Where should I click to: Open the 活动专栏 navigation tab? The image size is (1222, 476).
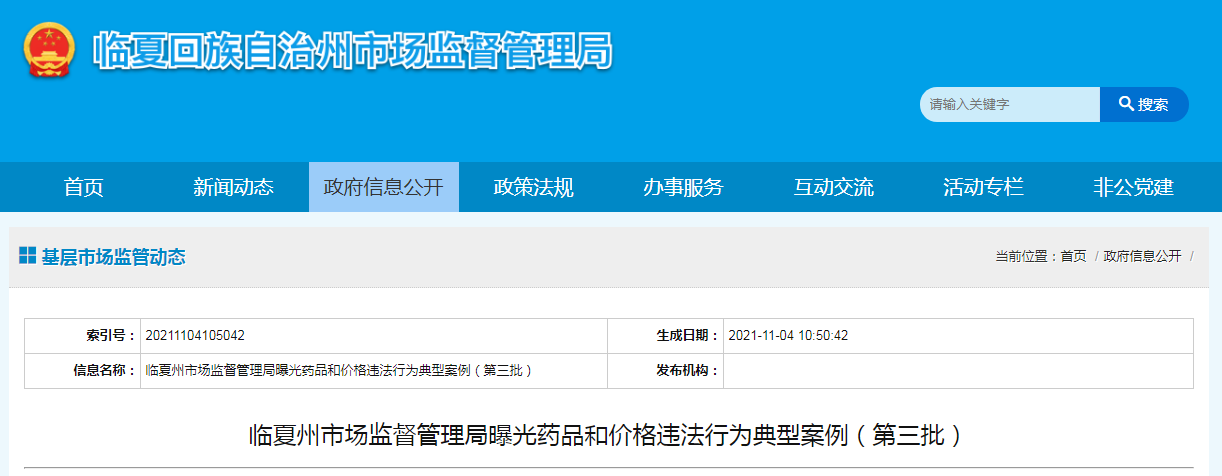tap(984, 187)
